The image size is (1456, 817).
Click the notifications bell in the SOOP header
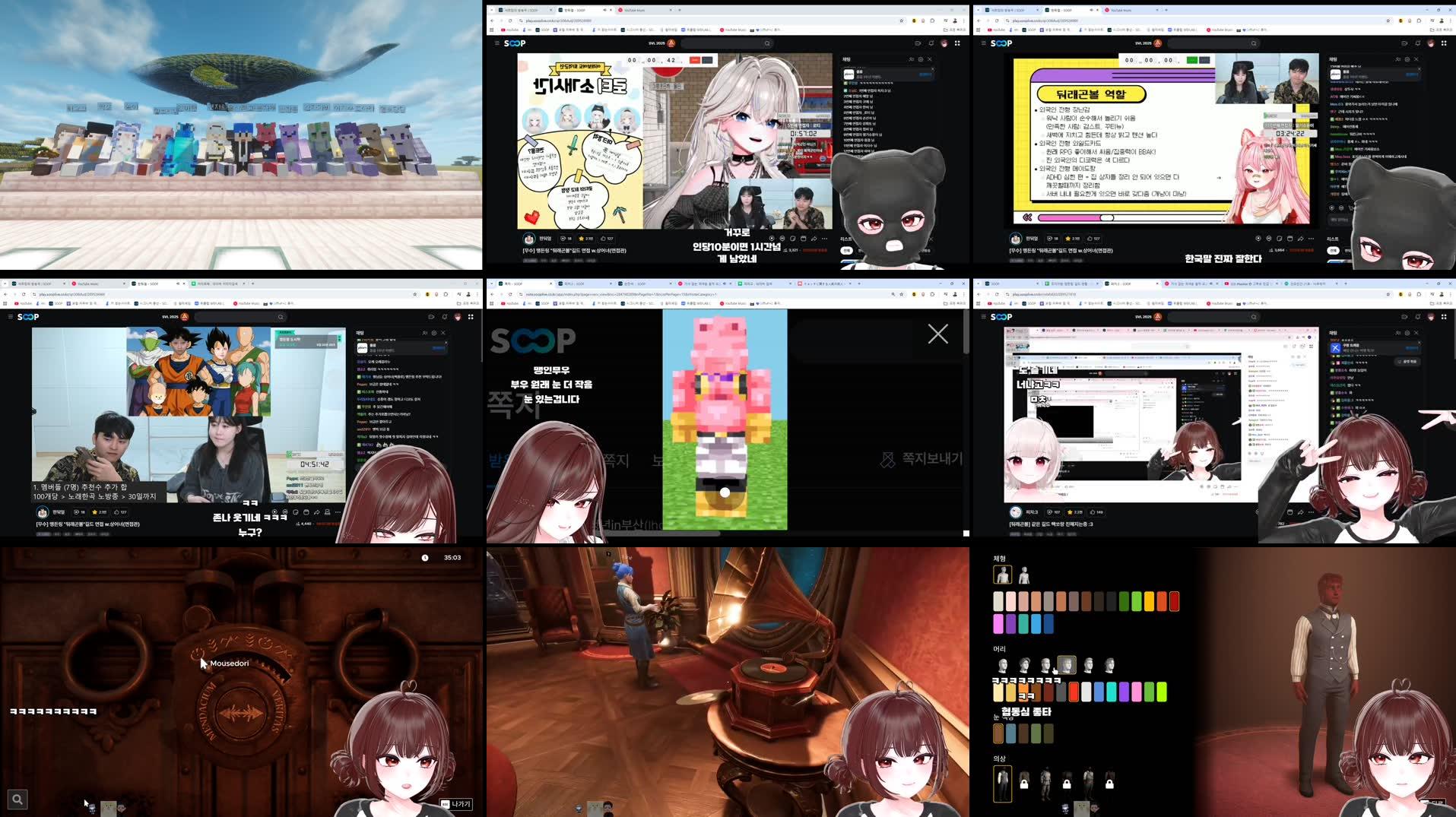pyautogui.click(x=931, y=43)
